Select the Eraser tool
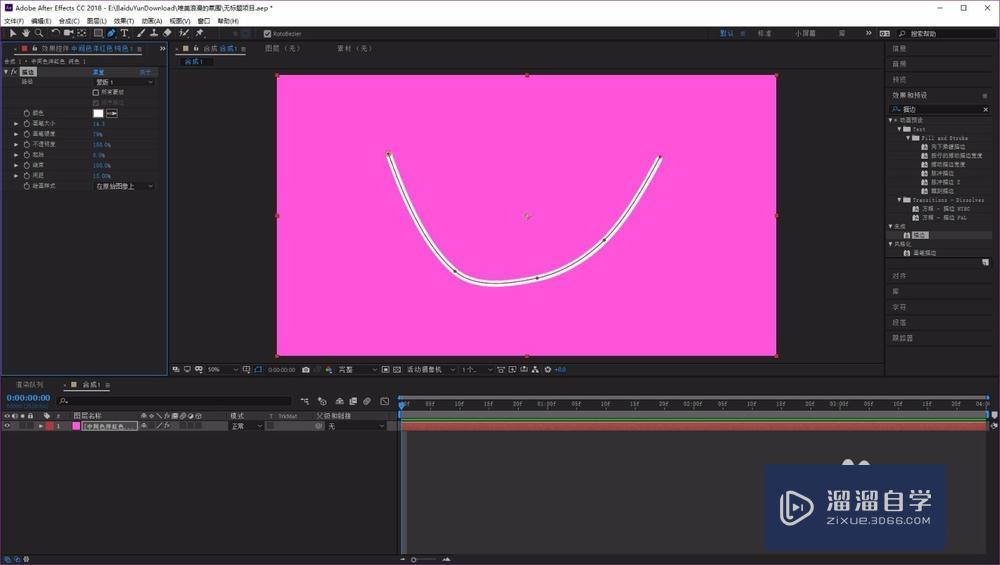Screen dimensions: 1000x565 [x=167, y=33]
